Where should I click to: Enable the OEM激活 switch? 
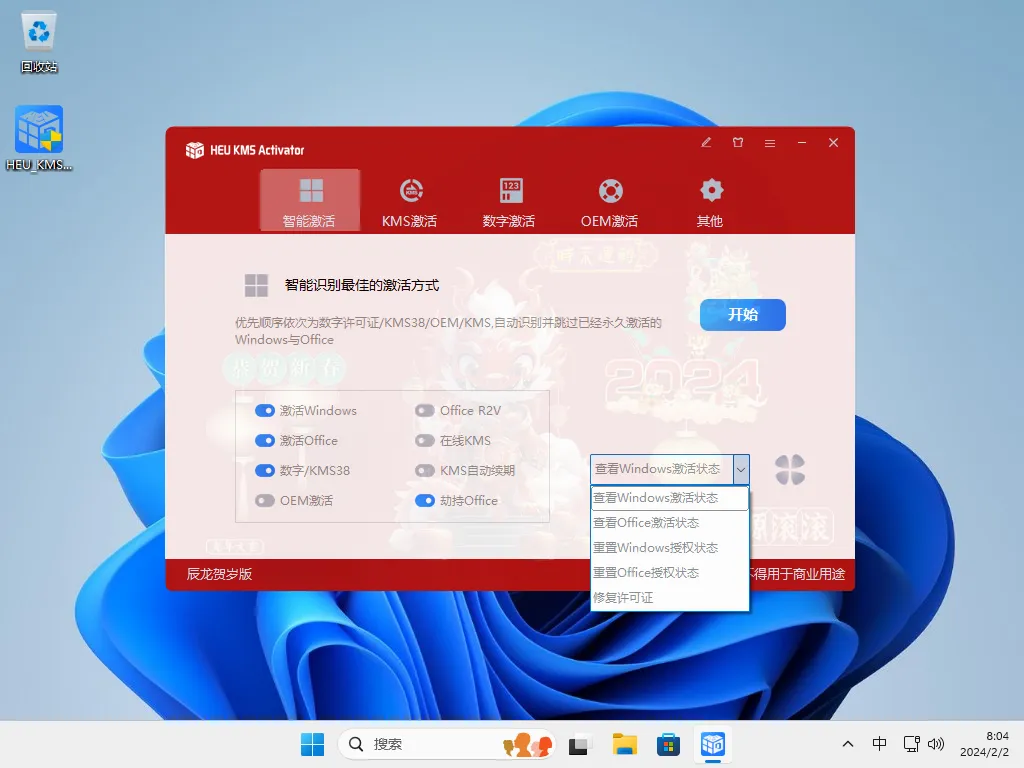[x=264, y=501]
